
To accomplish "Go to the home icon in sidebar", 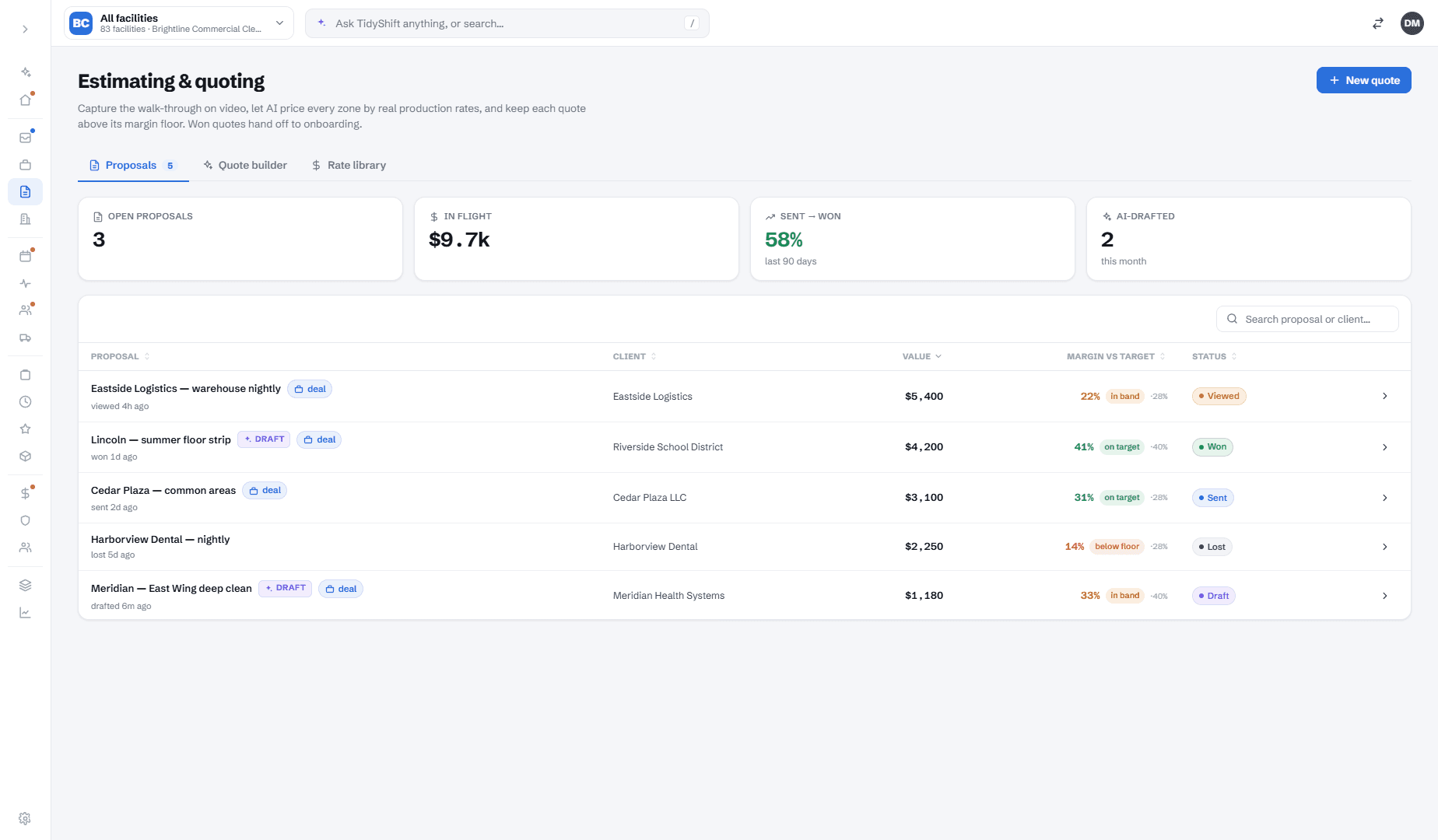I will click(25, 100).
